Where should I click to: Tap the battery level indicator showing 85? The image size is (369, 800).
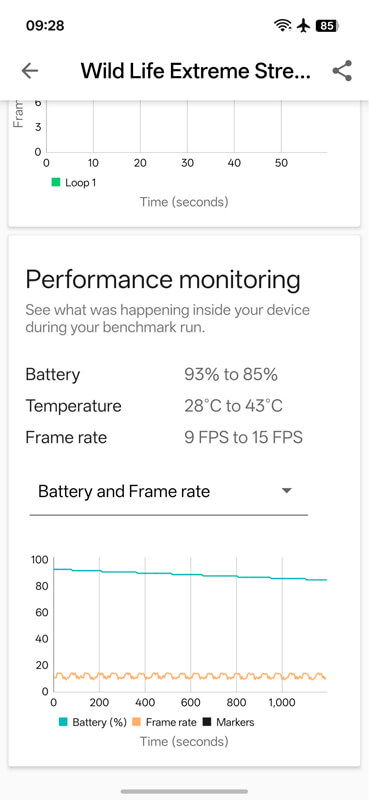coord(327,26)
